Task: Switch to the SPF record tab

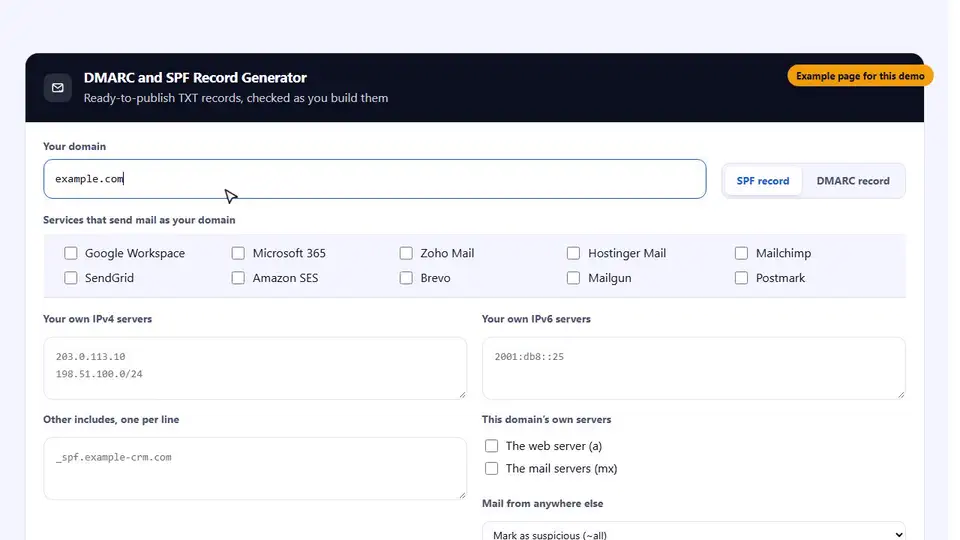Action: 762,181
